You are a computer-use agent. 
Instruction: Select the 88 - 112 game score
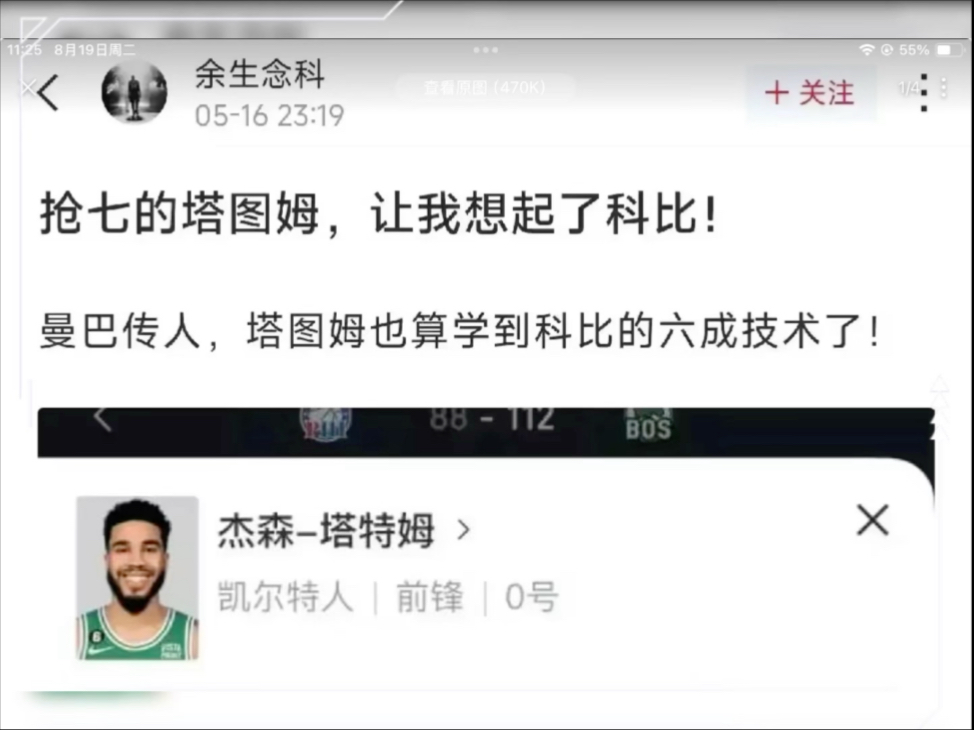click(491, 419)
